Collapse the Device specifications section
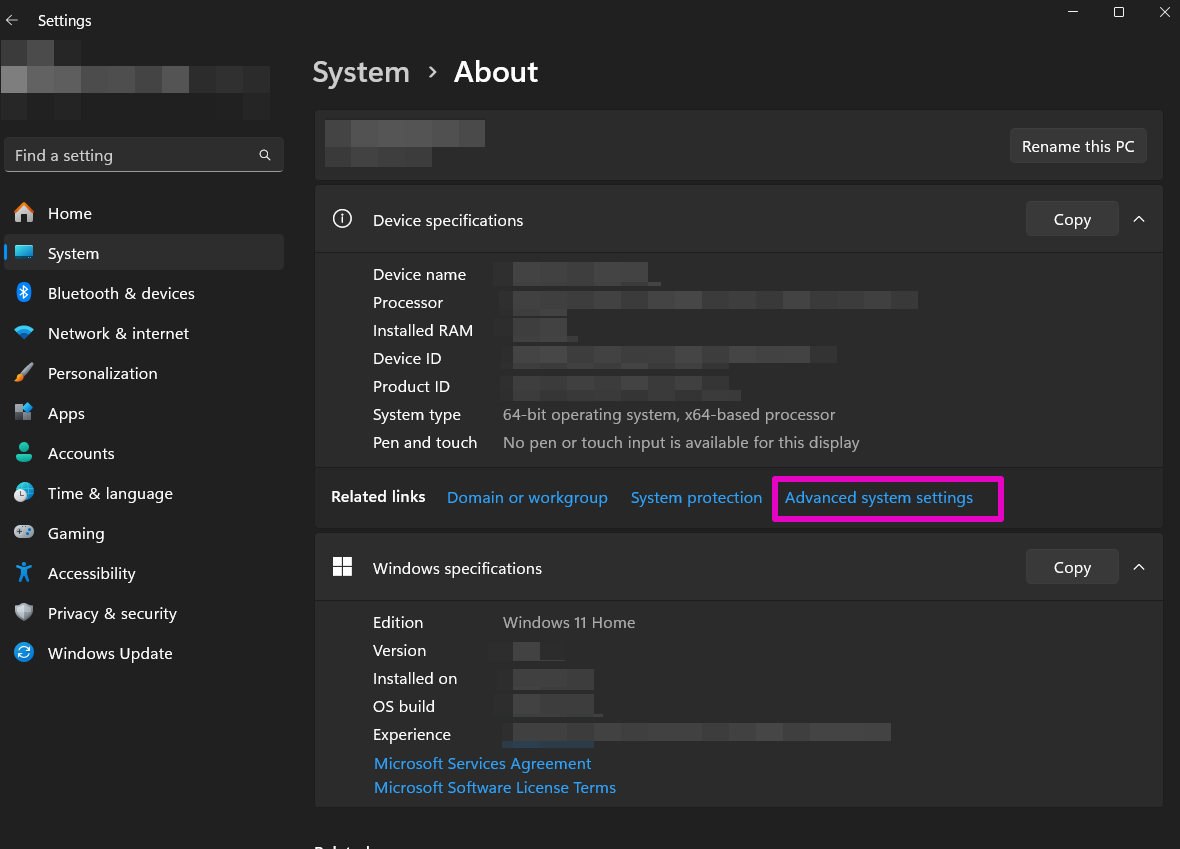Viewport: 1180px width, 849px height. 1139,219
